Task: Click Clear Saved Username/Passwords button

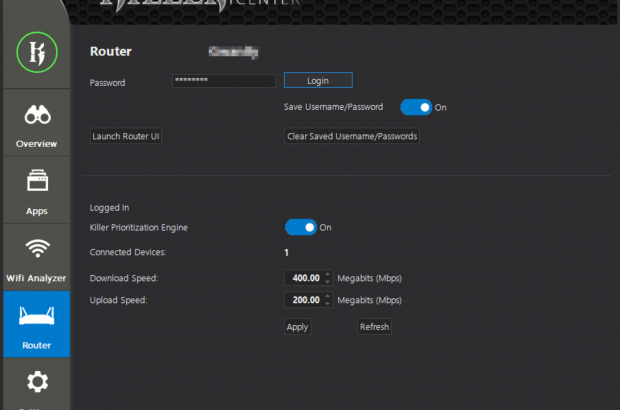Action: click(352, 136)
